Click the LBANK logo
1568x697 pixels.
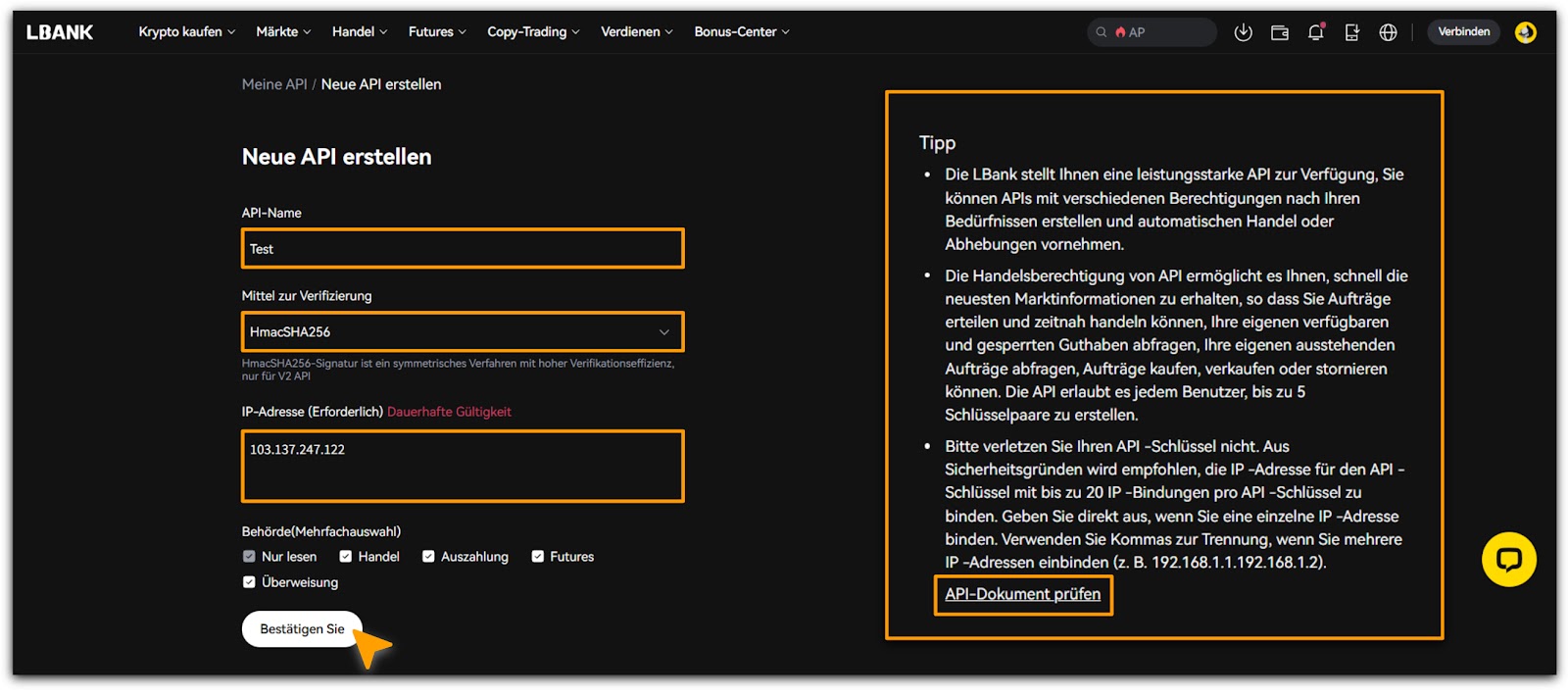(x=60, y=32)
